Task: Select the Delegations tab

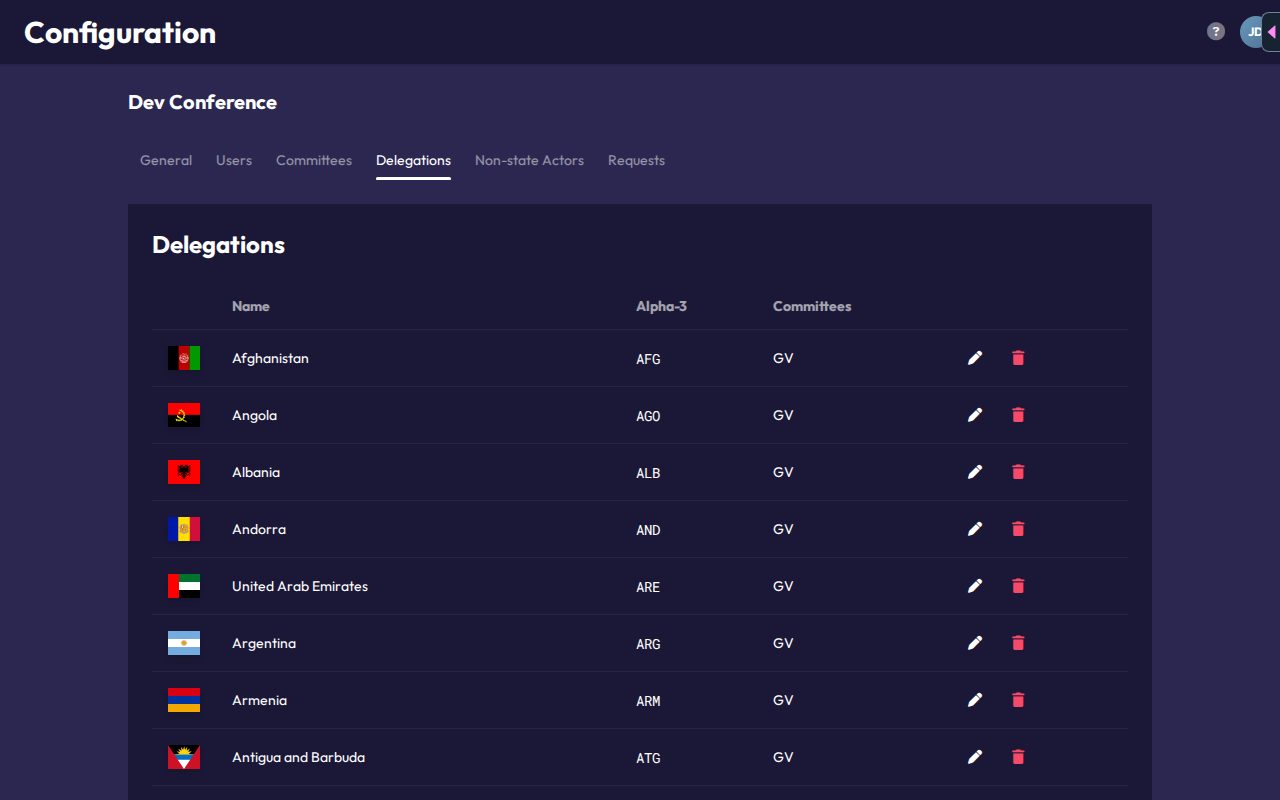Action: pos(413,160)
